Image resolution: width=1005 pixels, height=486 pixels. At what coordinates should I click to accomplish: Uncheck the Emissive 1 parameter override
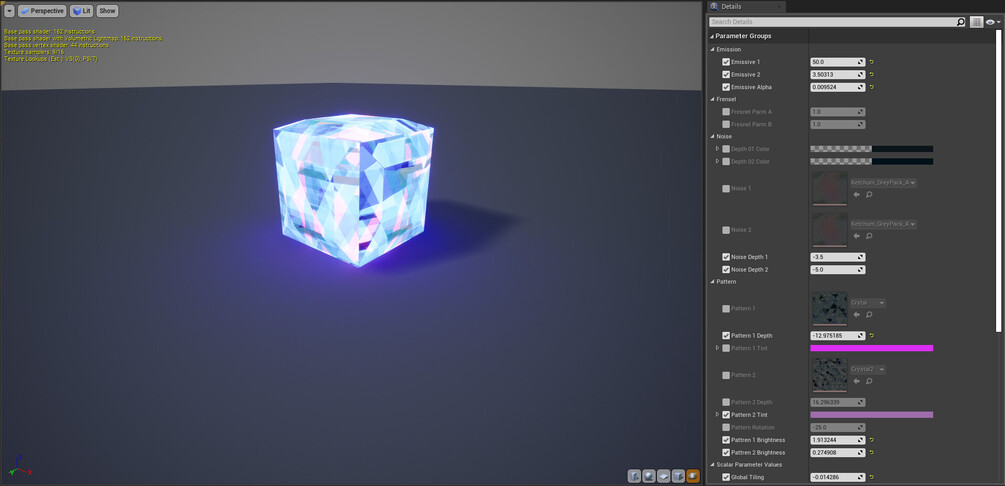coord(726,62)
